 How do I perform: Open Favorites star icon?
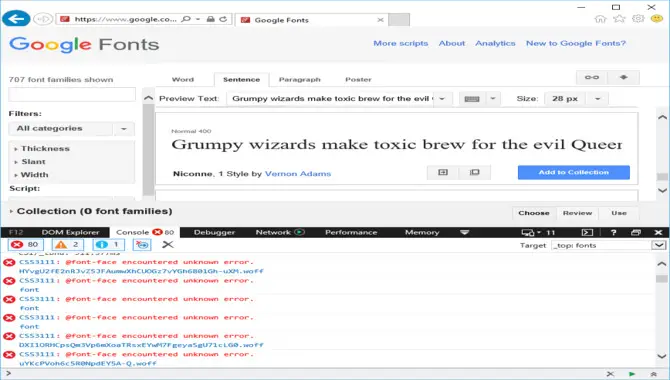click(x=619, y=19)
